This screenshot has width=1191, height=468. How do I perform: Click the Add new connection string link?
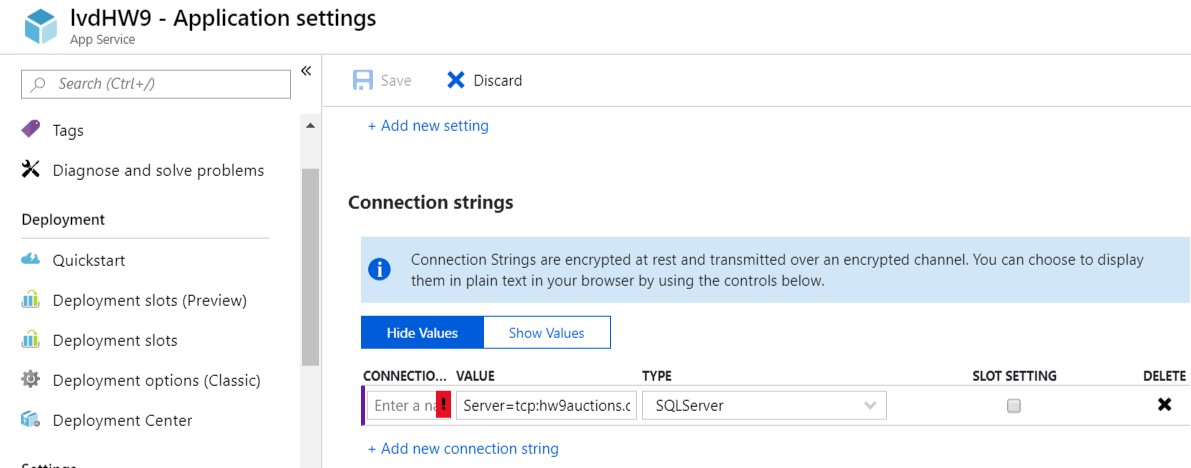click(463, 449)
